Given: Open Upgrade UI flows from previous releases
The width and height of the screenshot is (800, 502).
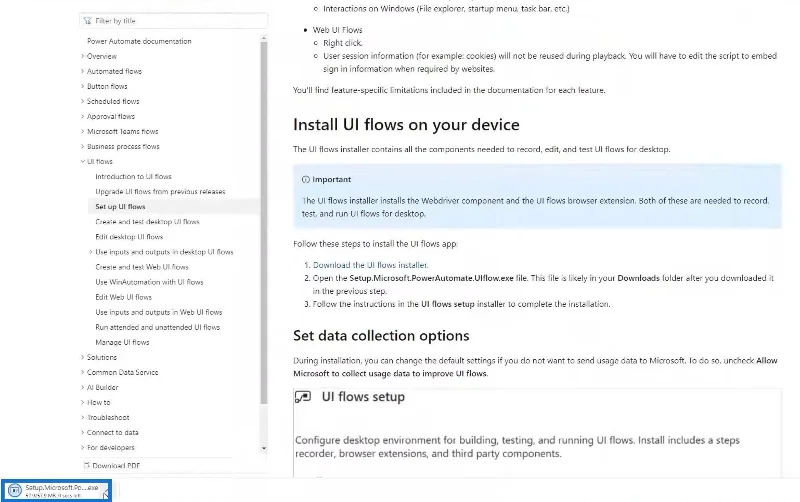Looking at the screenshot, I should click(x=160, y=192).
